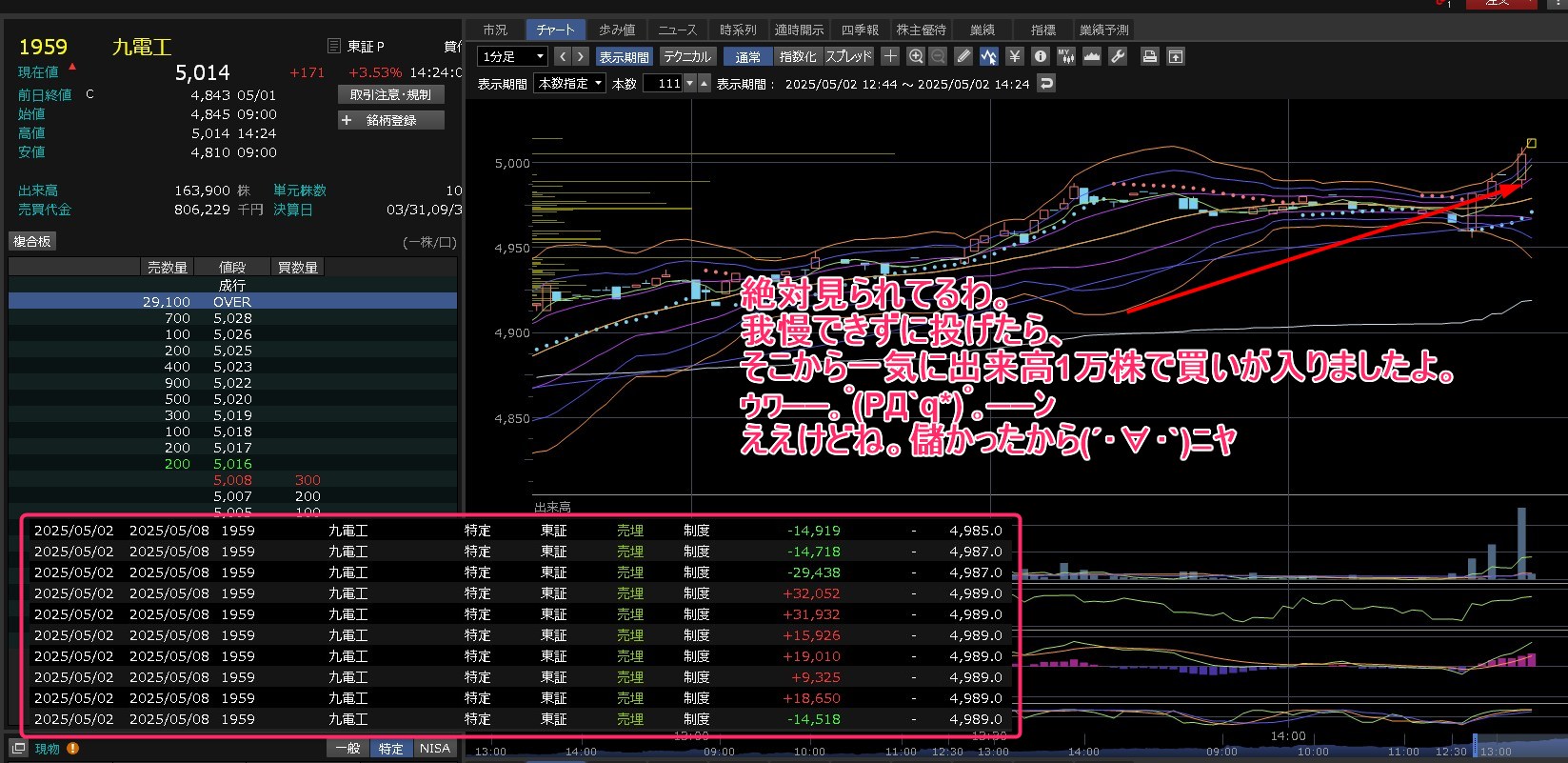
Task: Click the OVER row in order board
Action: (x=232, y=301)
